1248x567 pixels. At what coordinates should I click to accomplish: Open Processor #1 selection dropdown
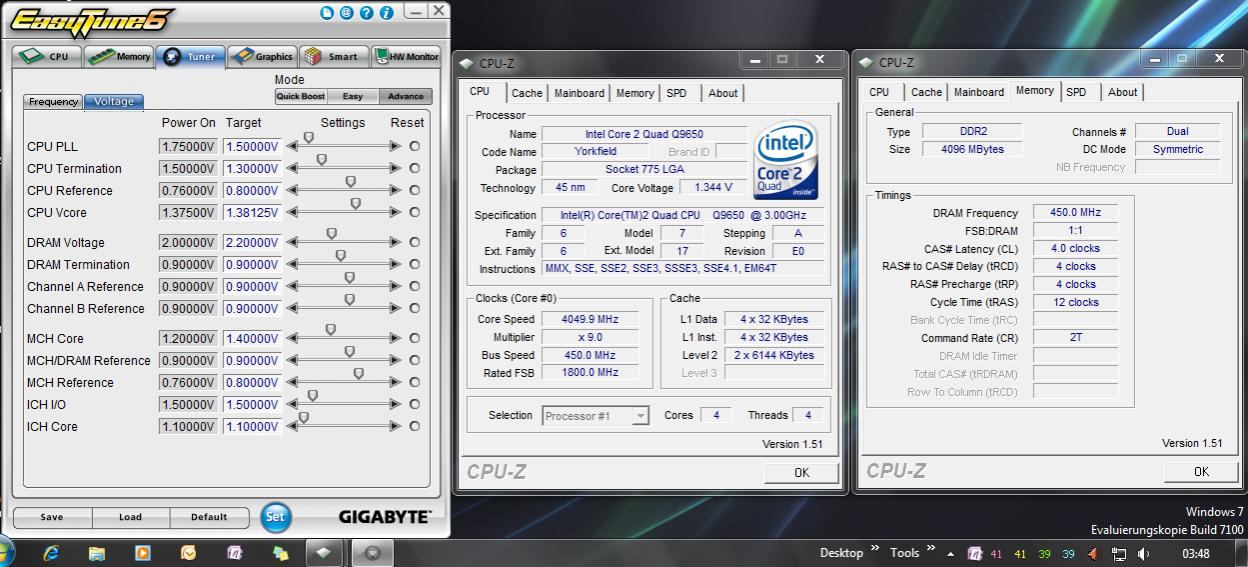[x=596, y=416]
